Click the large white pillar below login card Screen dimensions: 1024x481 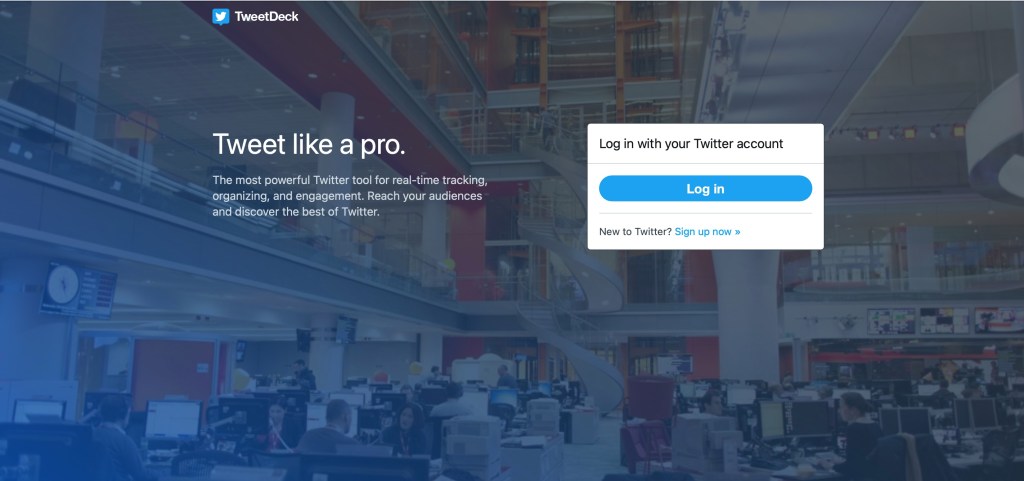click(748, 313)
